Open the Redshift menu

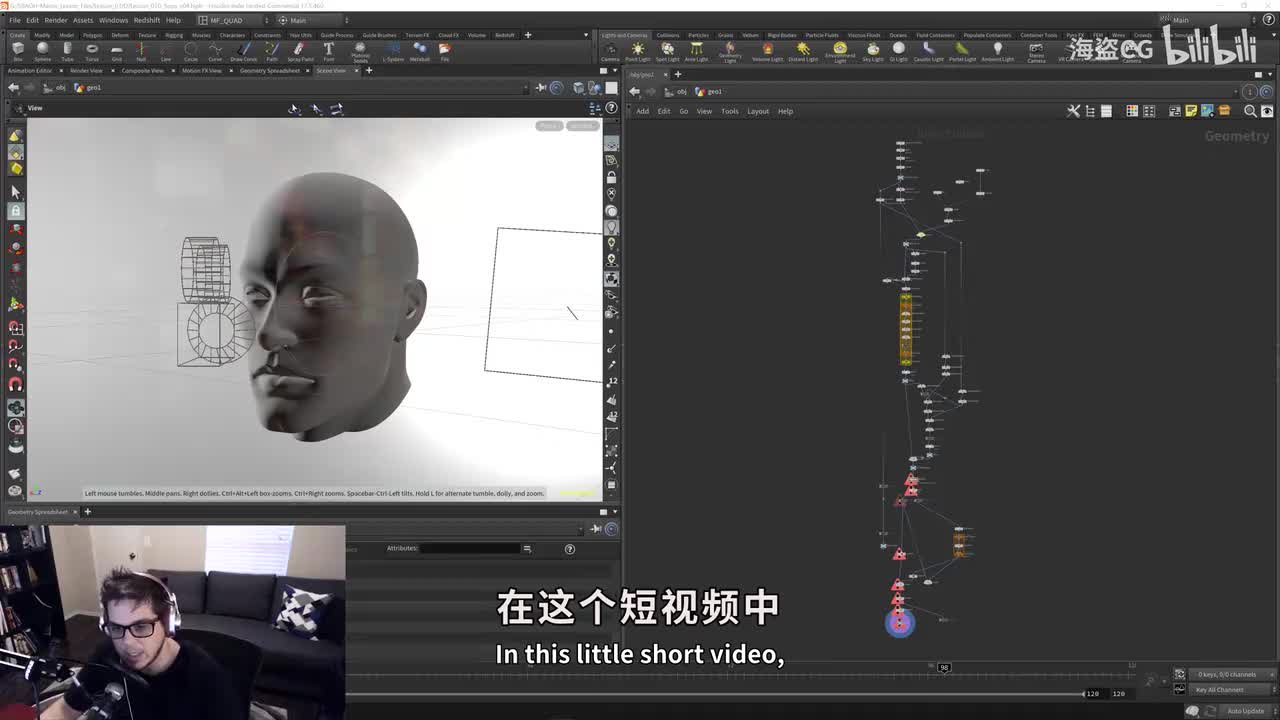tap(147, 20)
